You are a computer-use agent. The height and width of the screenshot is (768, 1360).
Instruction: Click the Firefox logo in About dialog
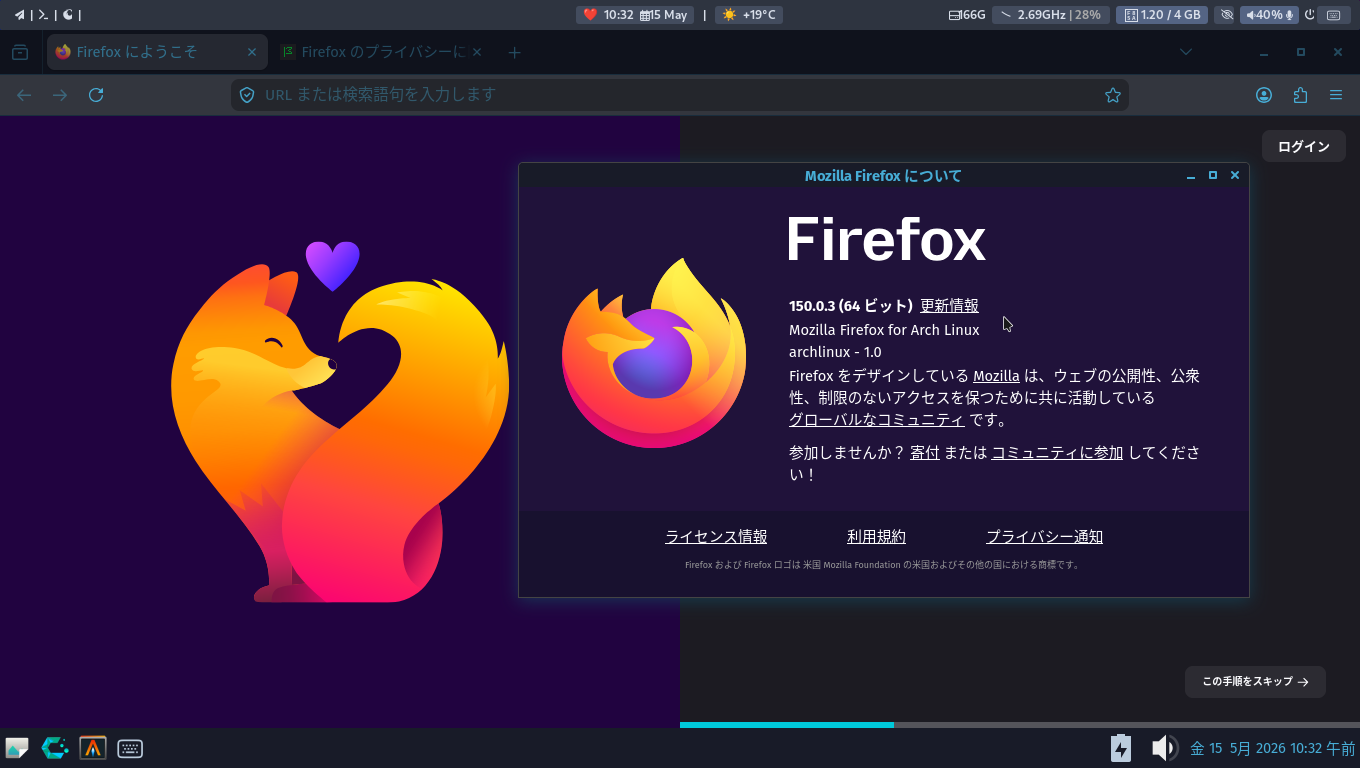pyautogui.click(x=654, y=352)
